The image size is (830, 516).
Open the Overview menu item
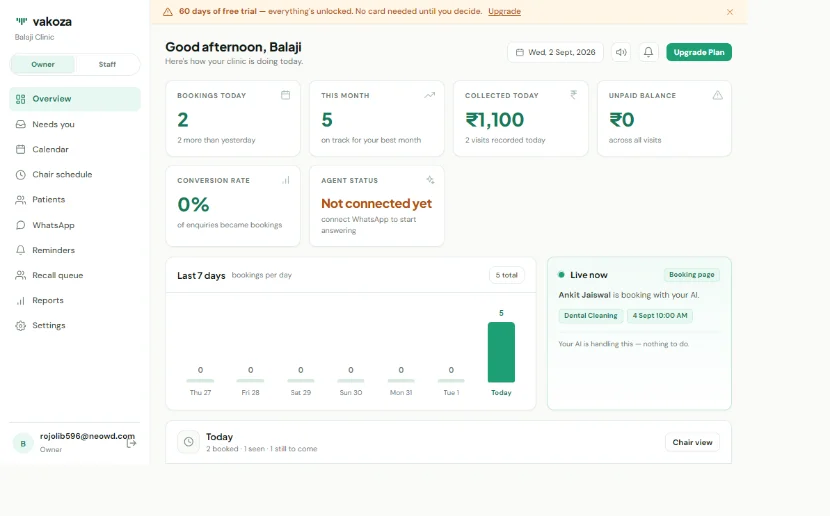(x=75, y=99)
